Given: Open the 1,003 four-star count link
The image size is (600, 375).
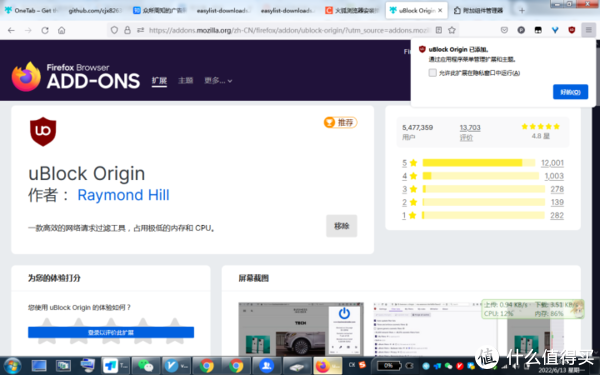Looking at the screenshot, I should (x=554, y=176).
